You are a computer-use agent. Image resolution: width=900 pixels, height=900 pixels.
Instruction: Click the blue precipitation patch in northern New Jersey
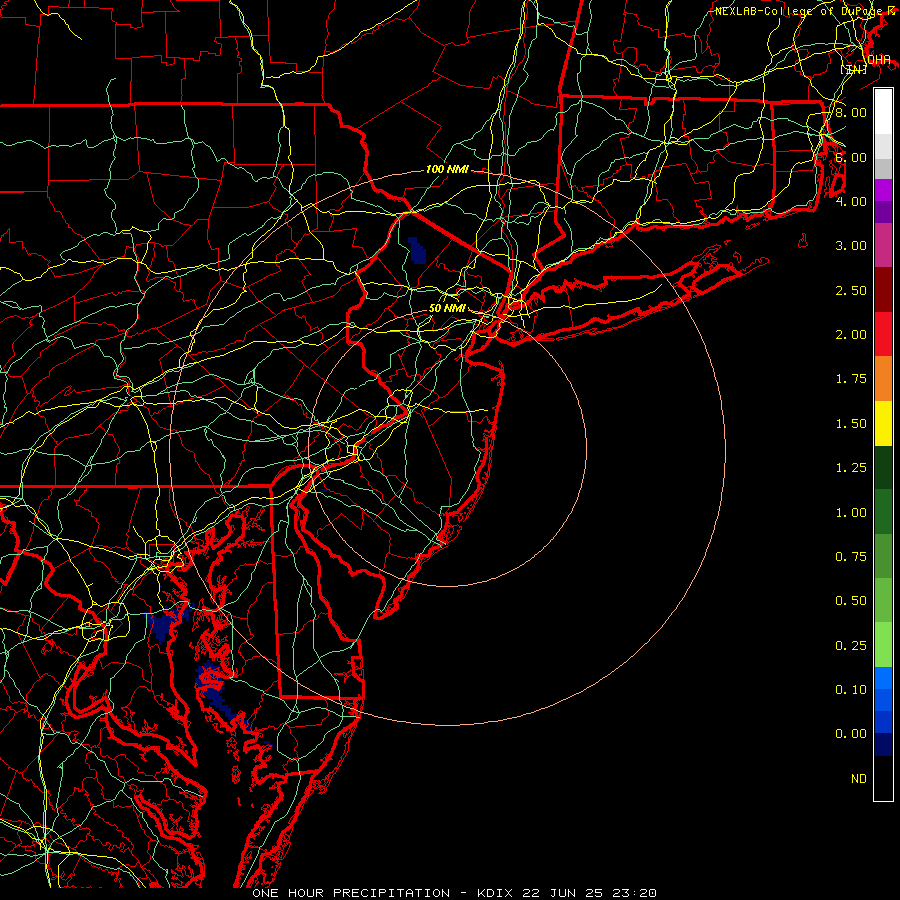click(x=417, y=250)
